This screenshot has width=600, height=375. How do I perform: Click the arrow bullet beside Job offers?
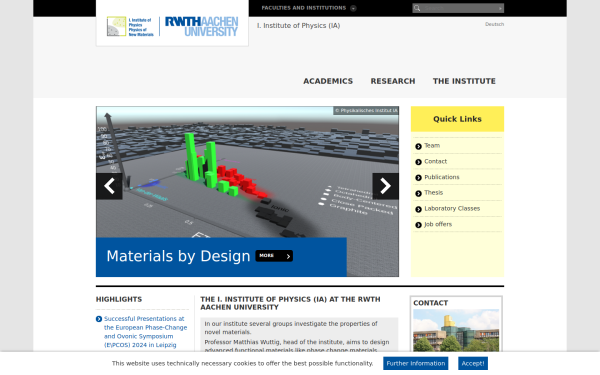[418, 225]
